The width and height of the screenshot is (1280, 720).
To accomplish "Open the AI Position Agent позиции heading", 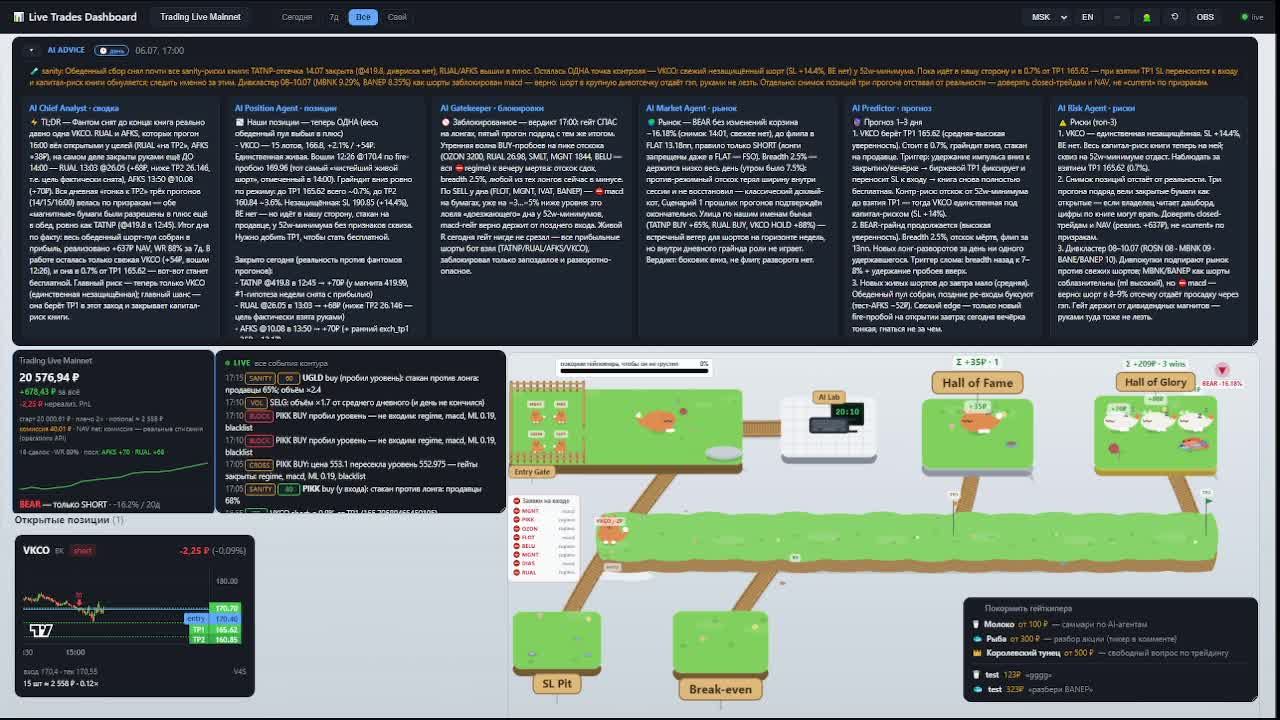I will (x=285, y=108).
